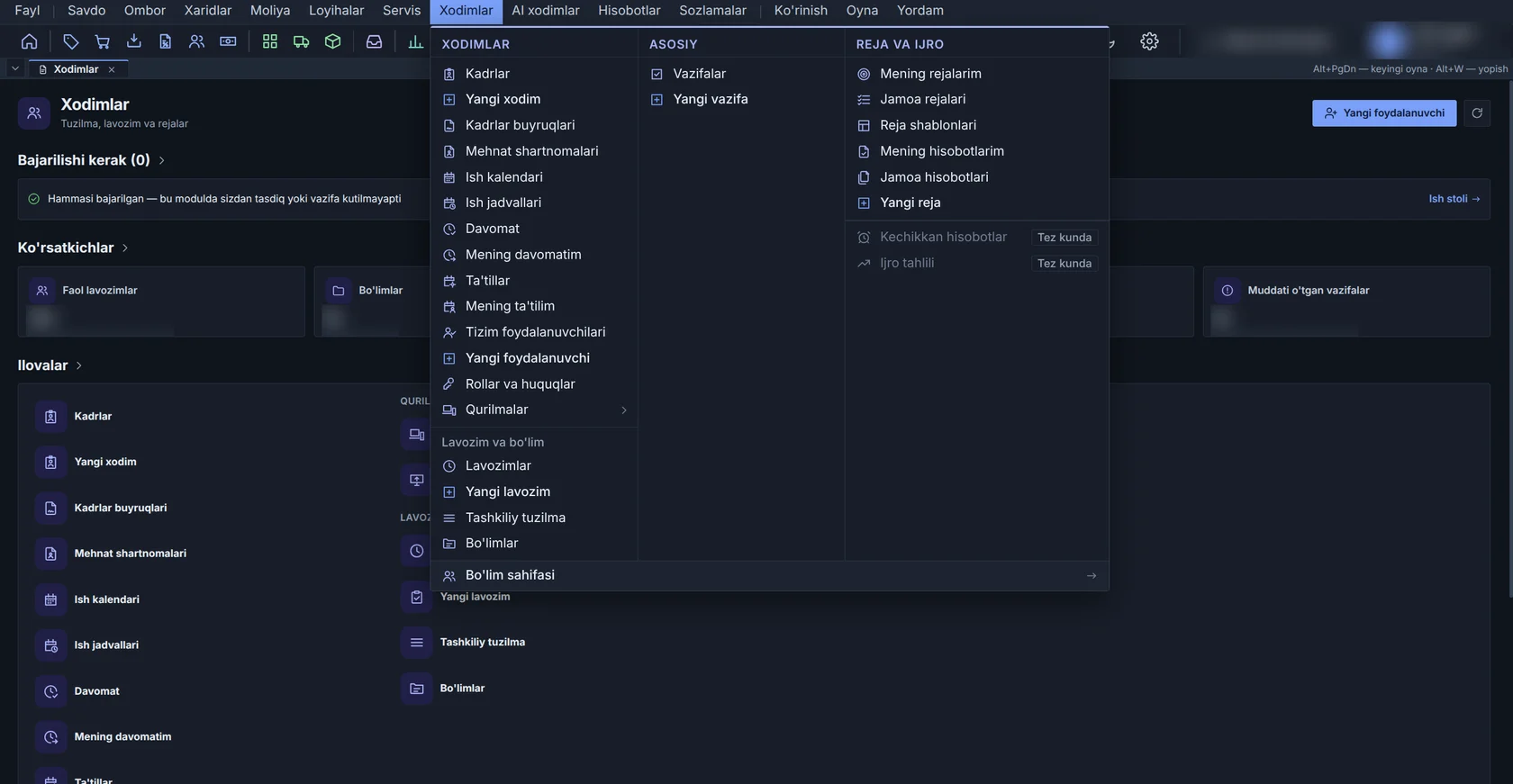Open the Yordam menu
The width and height of the screenshot is (1513, 784).
tap(920, 11)
